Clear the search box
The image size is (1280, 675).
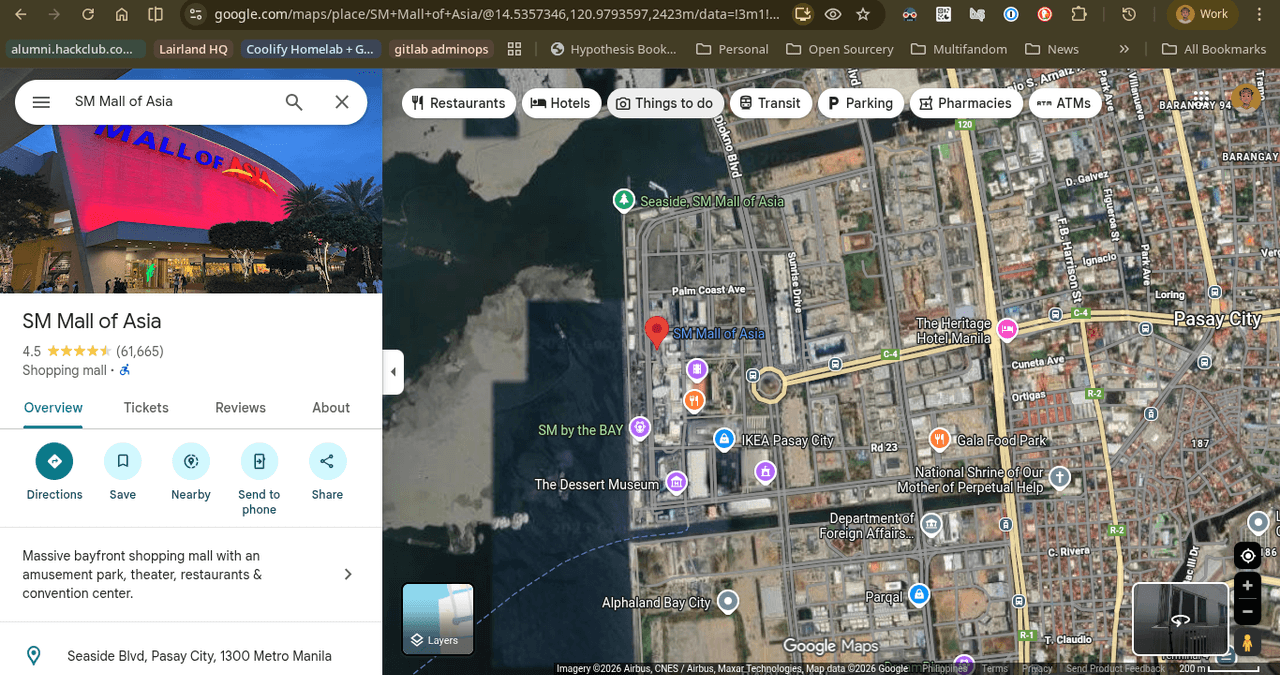tap(342, 102)
